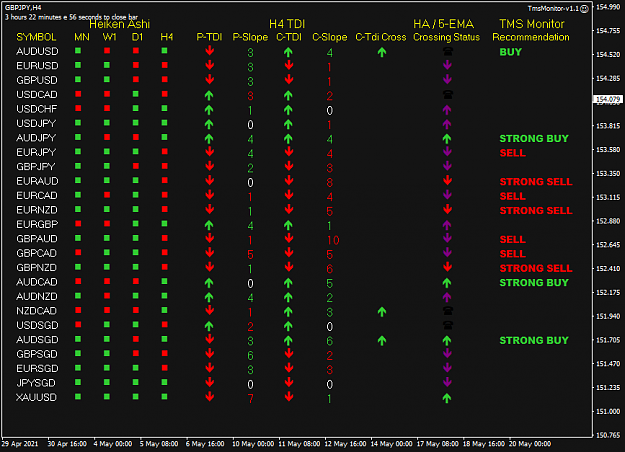Viewport: 625px width, 452px height.
Task: Click the AUDJPY STRONG BUY recommendation
Action: [x=534, y=138]
